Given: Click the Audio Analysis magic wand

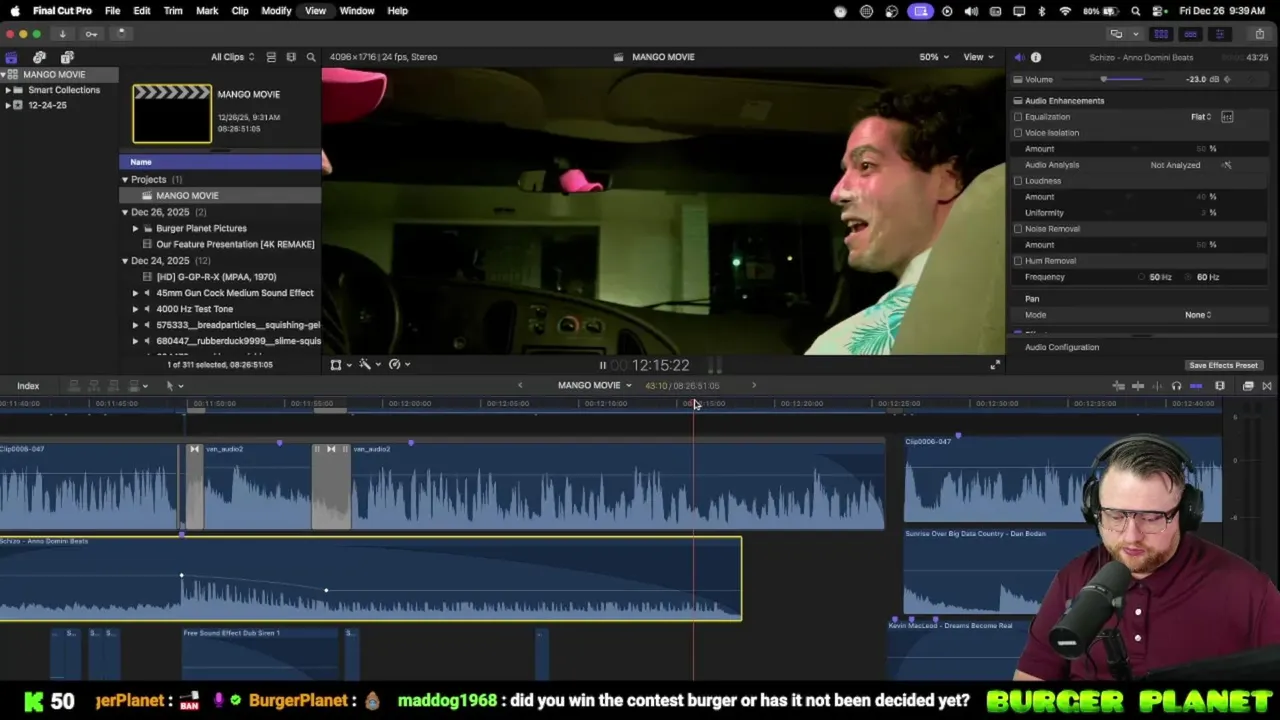Looking at the screenshot, I should 1227,165.
